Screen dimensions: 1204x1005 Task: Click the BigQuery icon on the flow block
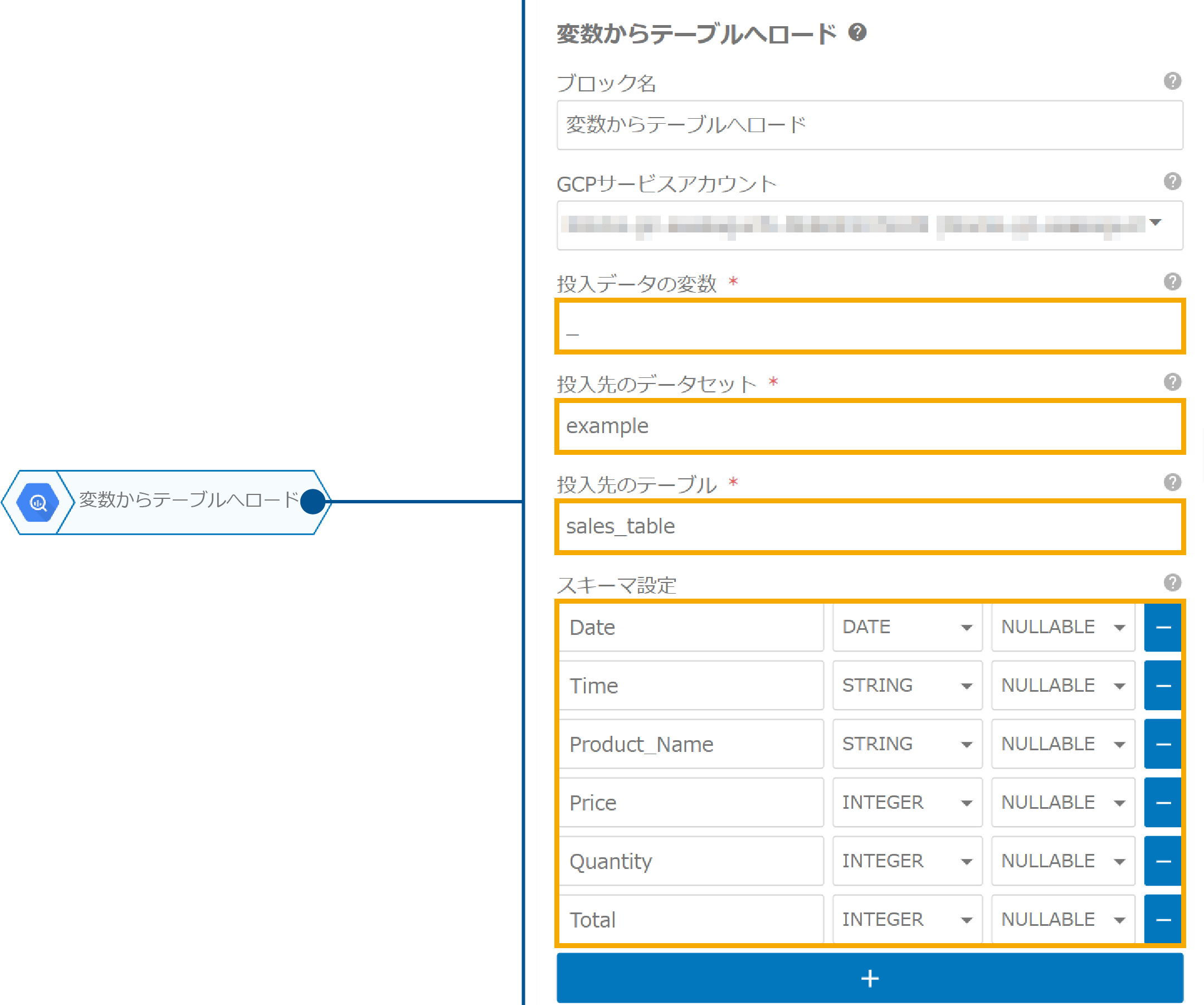tap(38, 503)
